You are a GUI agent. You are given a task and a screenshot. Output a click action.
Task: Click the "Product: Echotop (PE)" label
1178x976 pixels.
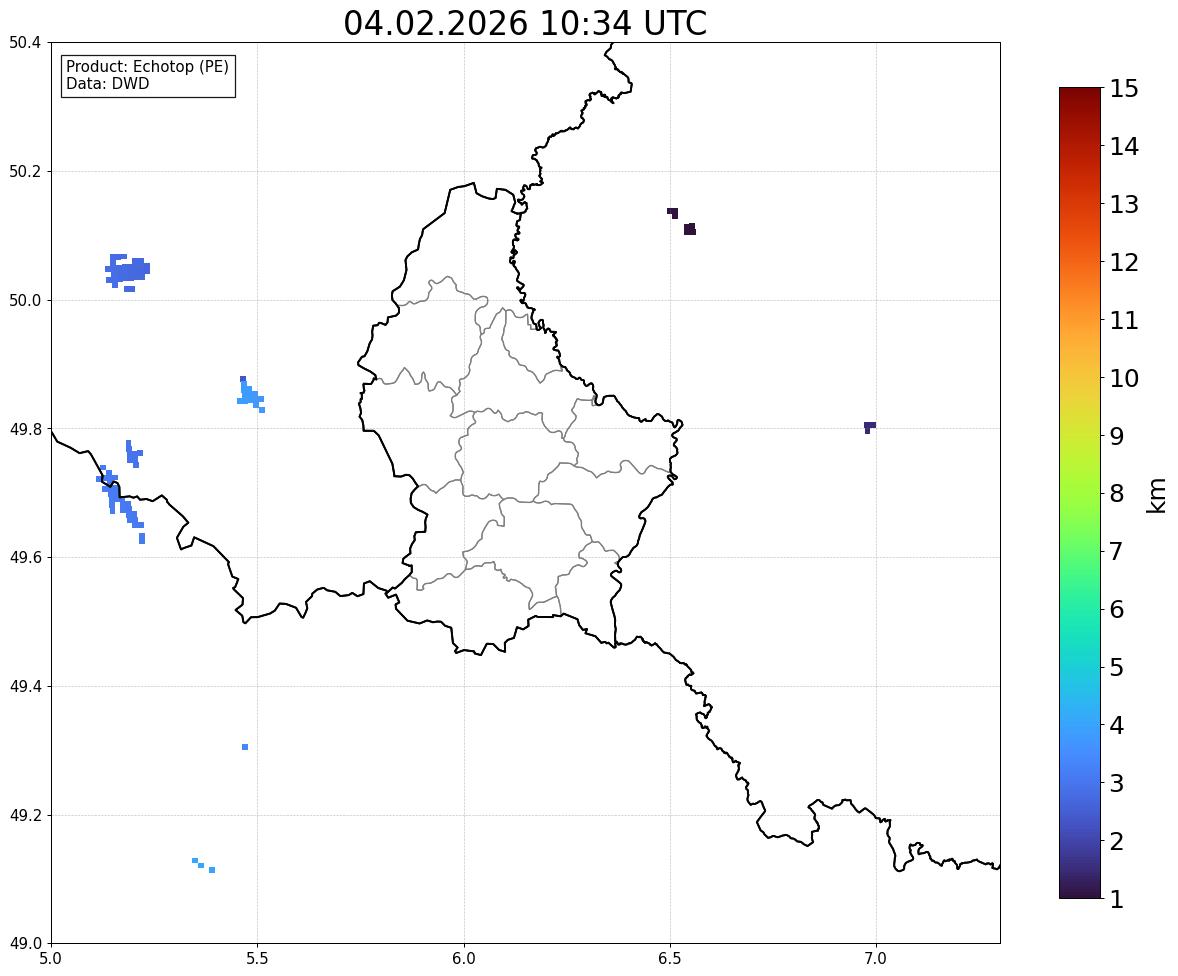147,67
